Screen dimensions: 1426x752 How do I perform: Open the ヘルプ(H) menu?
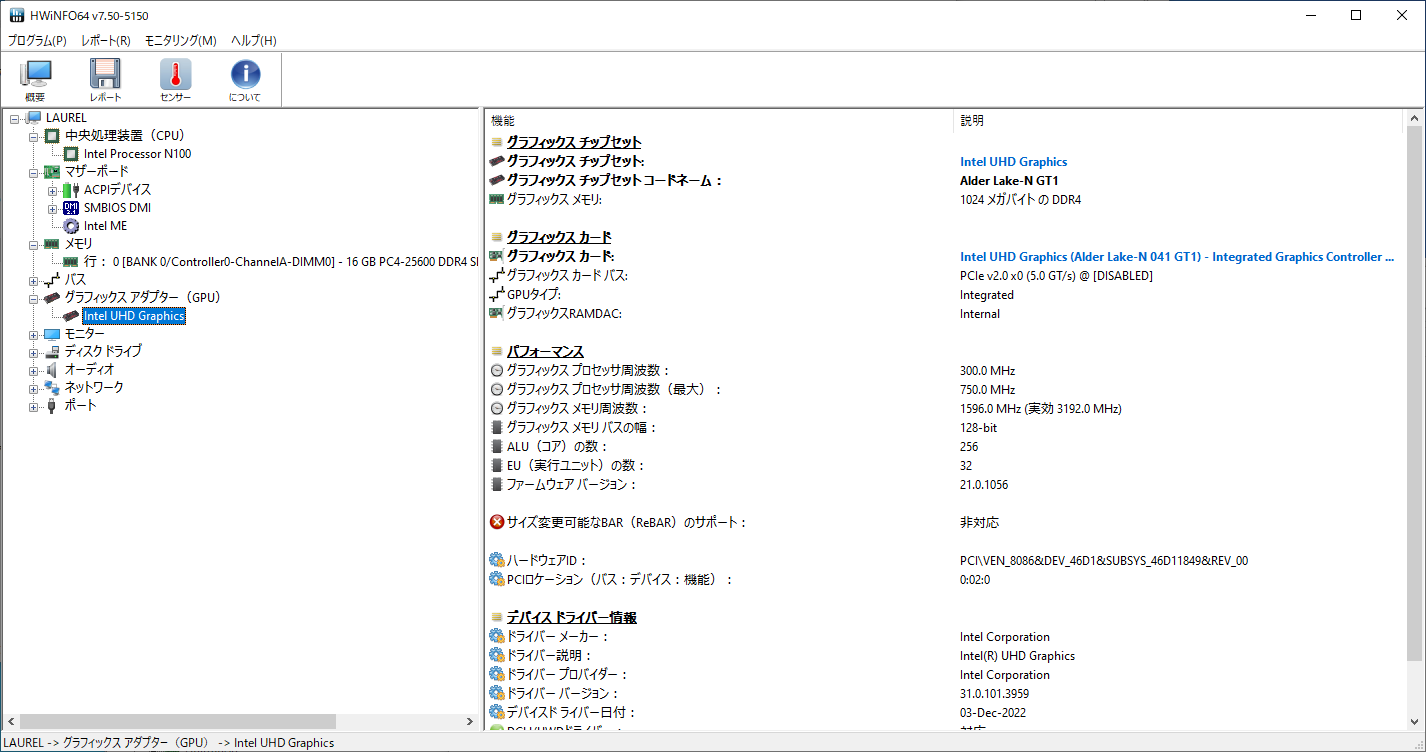pos(254,41)
